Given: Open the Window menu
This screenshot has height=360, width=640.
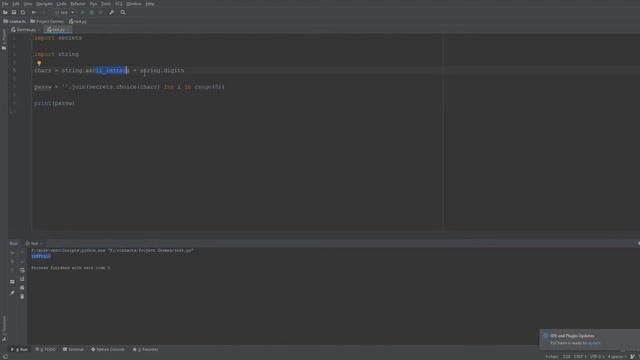Looking at the screenshot, I should [x=134, y=4].
